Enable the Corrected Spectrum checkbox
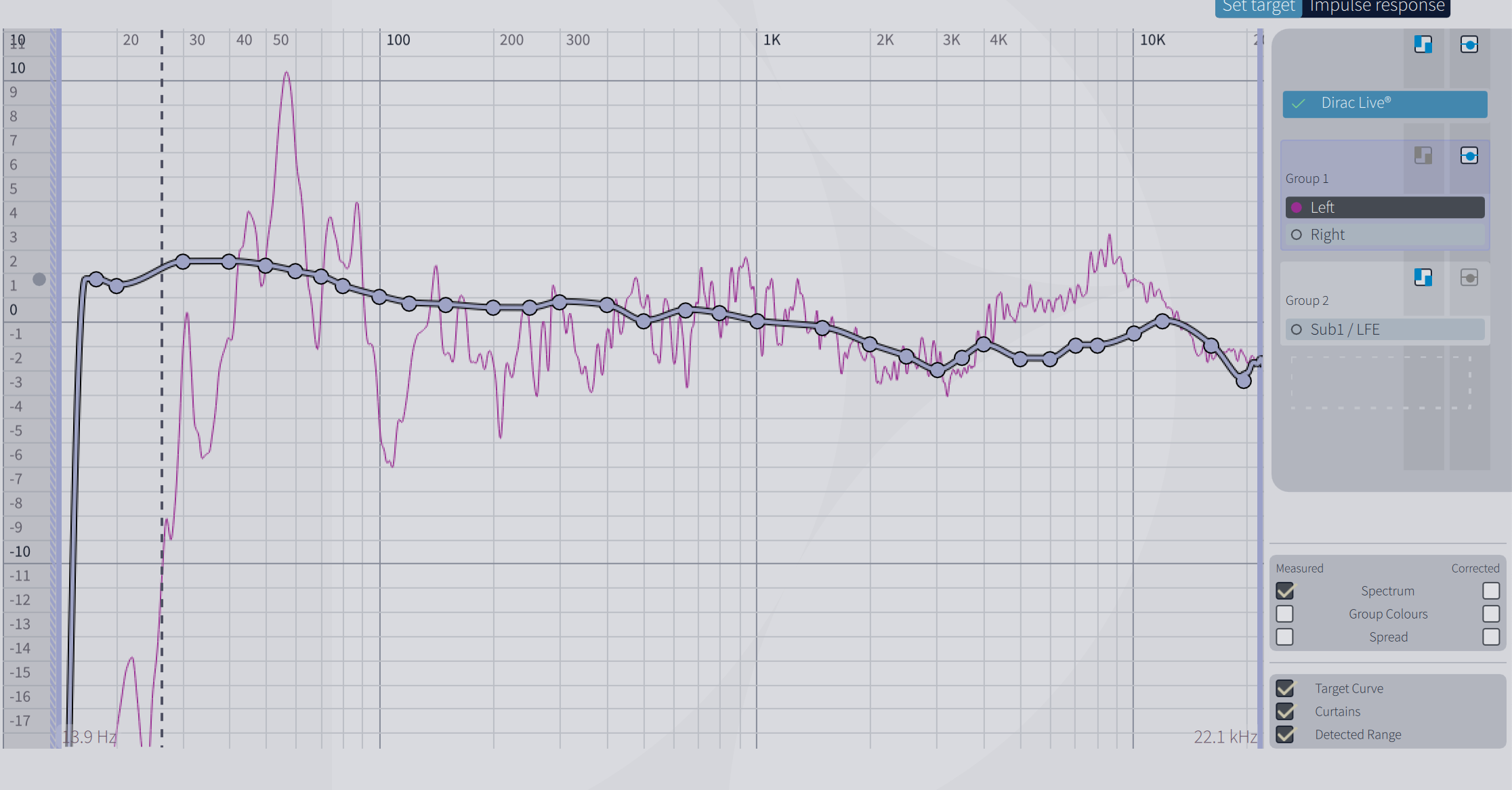1512x790 pixels. (x=1490, y=591)
